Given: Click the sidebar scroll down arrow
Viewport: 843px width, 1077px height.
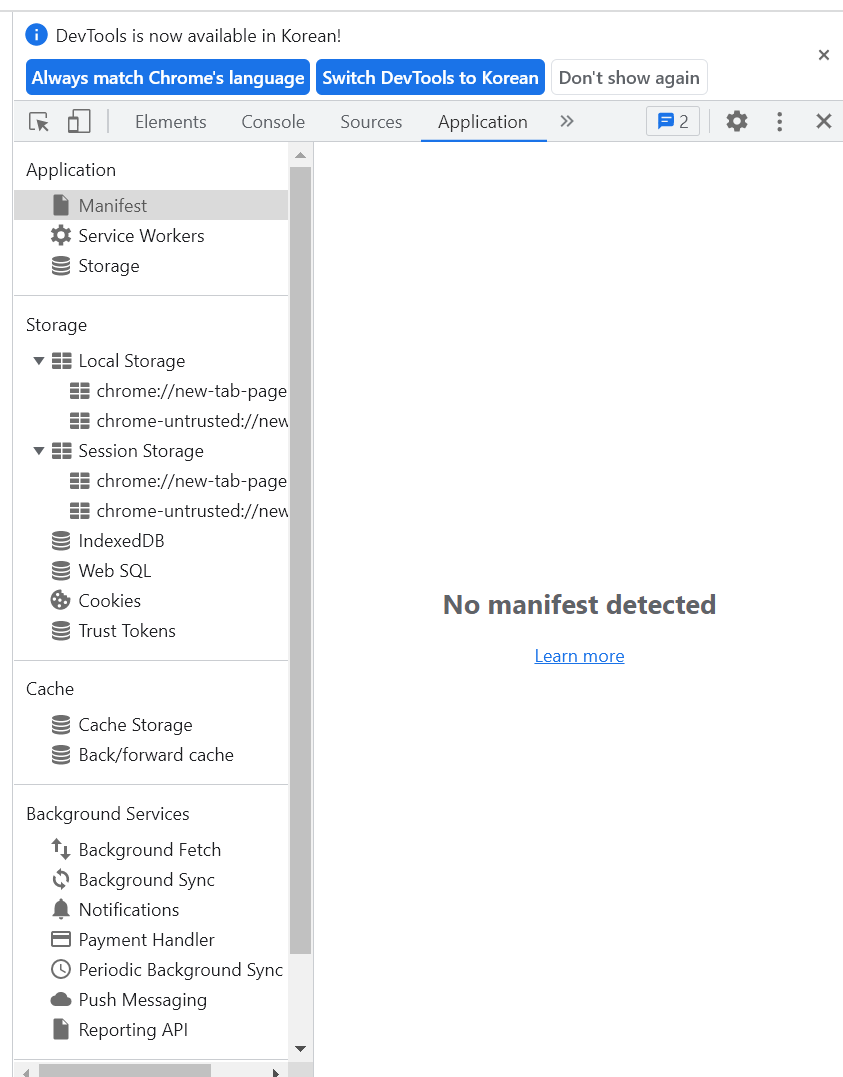Looking at the screenshot, I should (300, 1048).
